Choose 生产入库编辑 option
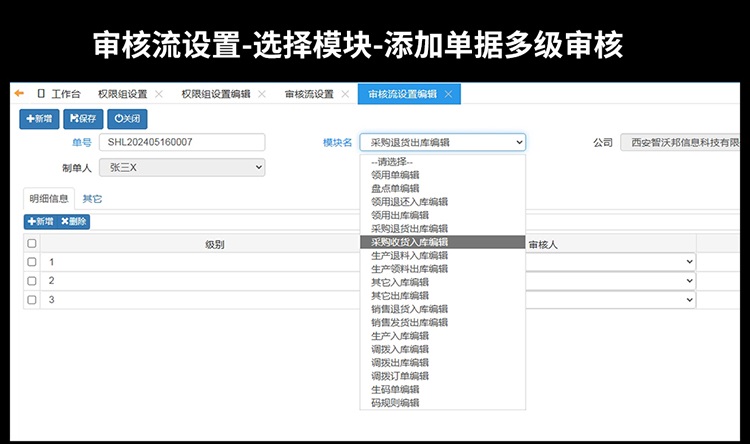Image resolution: width=750 pixels, height=444 pixels. pos(442,336)
